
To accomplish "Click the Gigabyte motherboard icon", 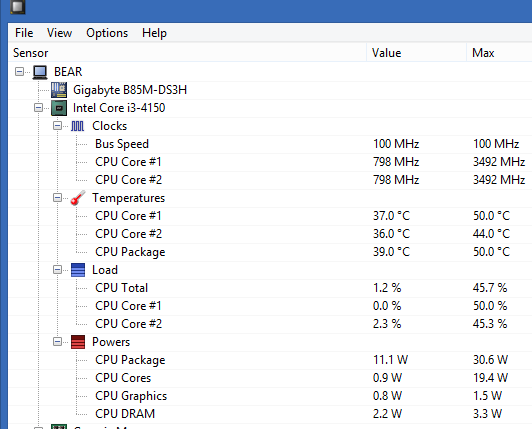I will point(59,90).
